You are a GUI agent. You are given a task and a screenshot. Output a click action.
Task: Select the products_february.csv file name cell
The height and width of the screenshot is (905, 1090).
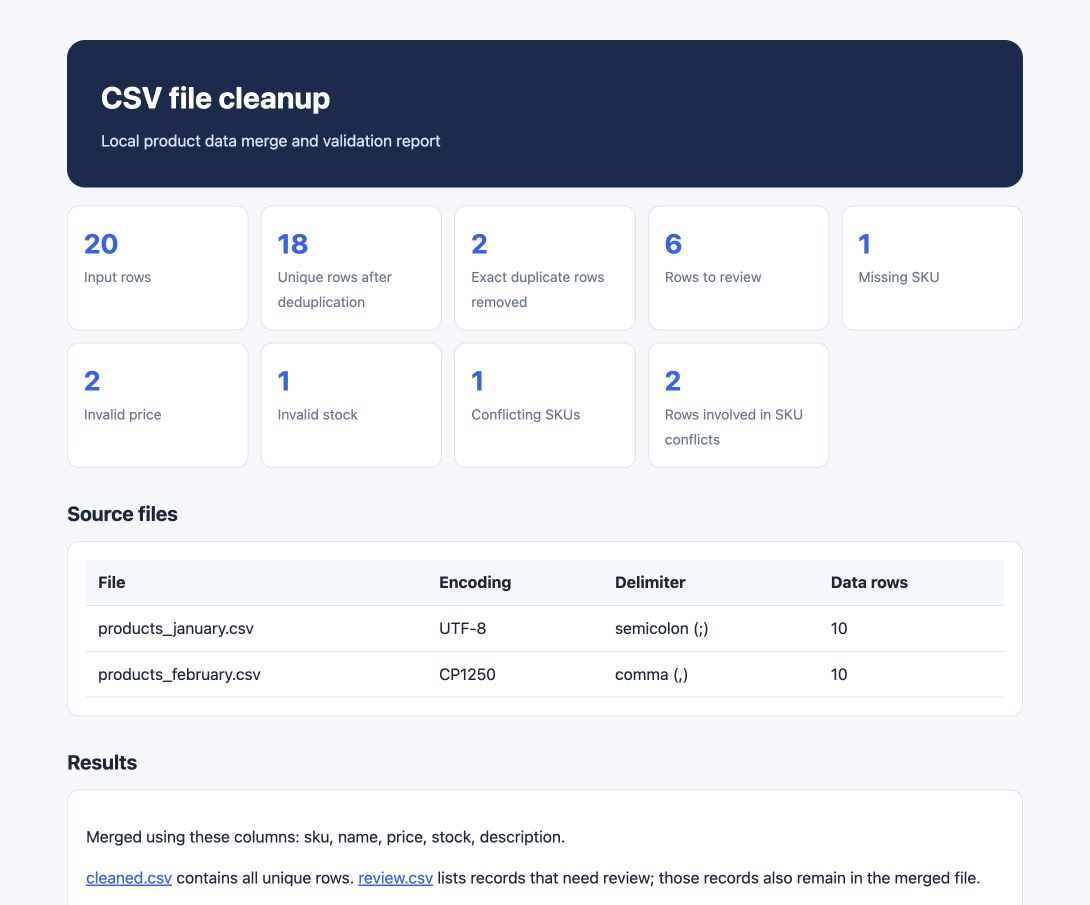coord(179,675)
